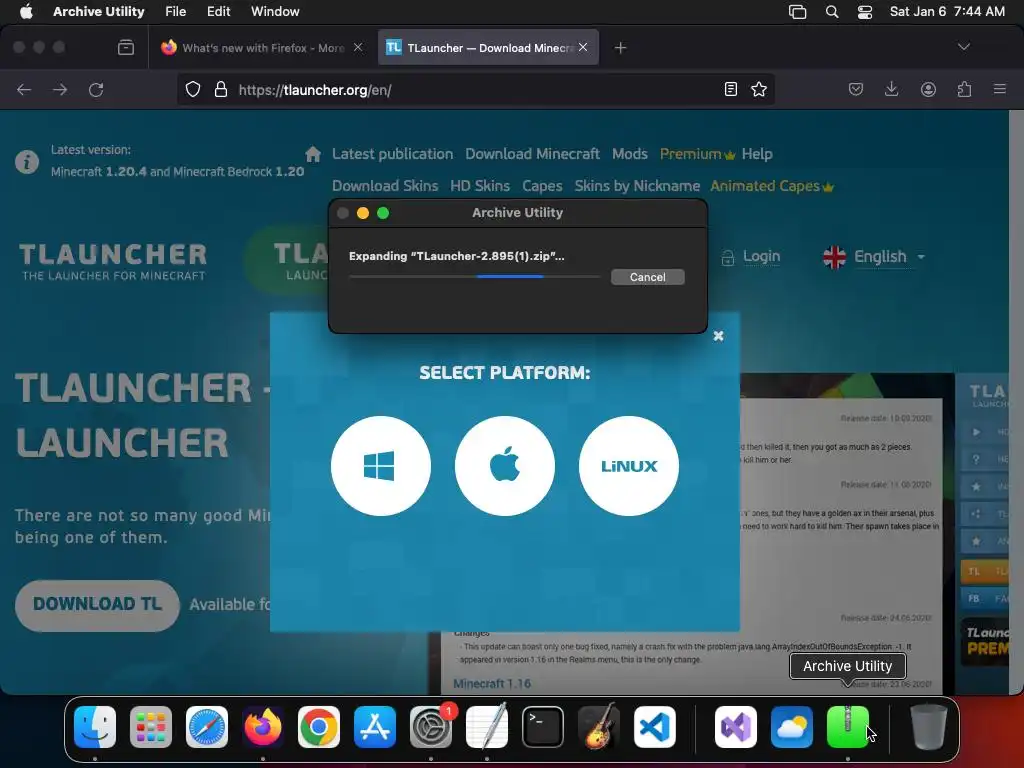
Task: Open the Archive Utility app menu
Action: [99, 11]
